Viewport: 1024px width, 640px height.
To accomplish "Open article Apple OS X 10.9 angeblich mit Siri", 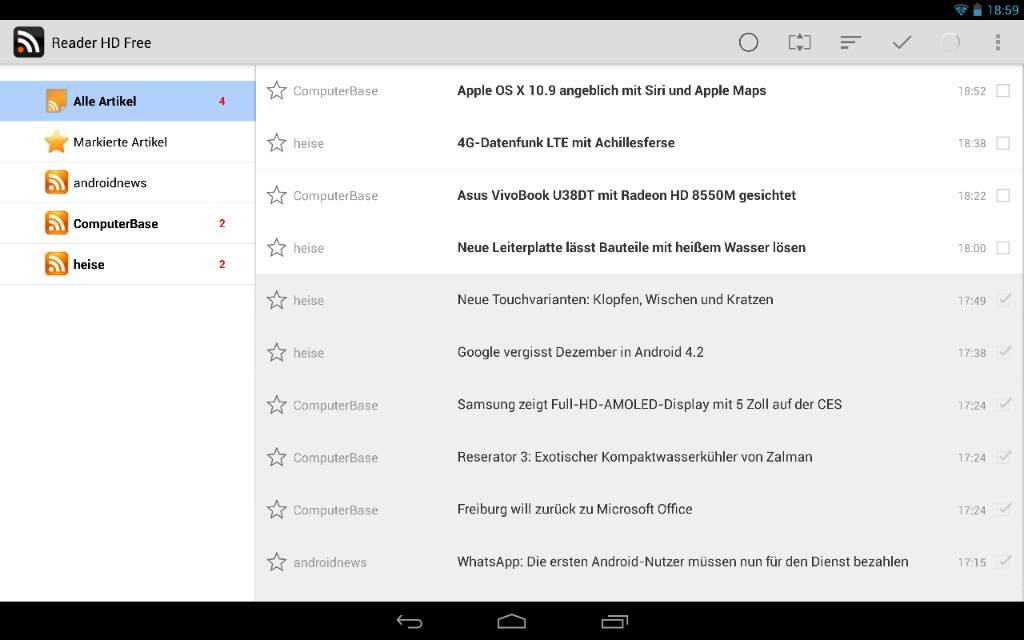I will coord(611,90).
